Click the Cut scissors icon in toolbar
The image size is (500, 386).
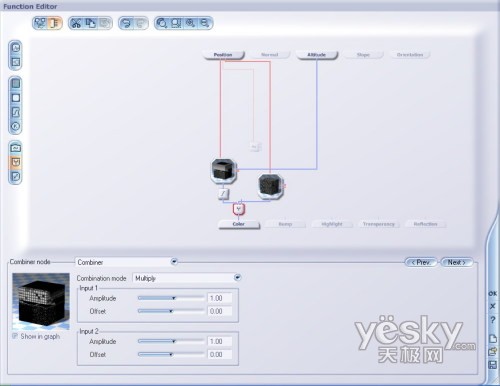[x=76, y=23]
